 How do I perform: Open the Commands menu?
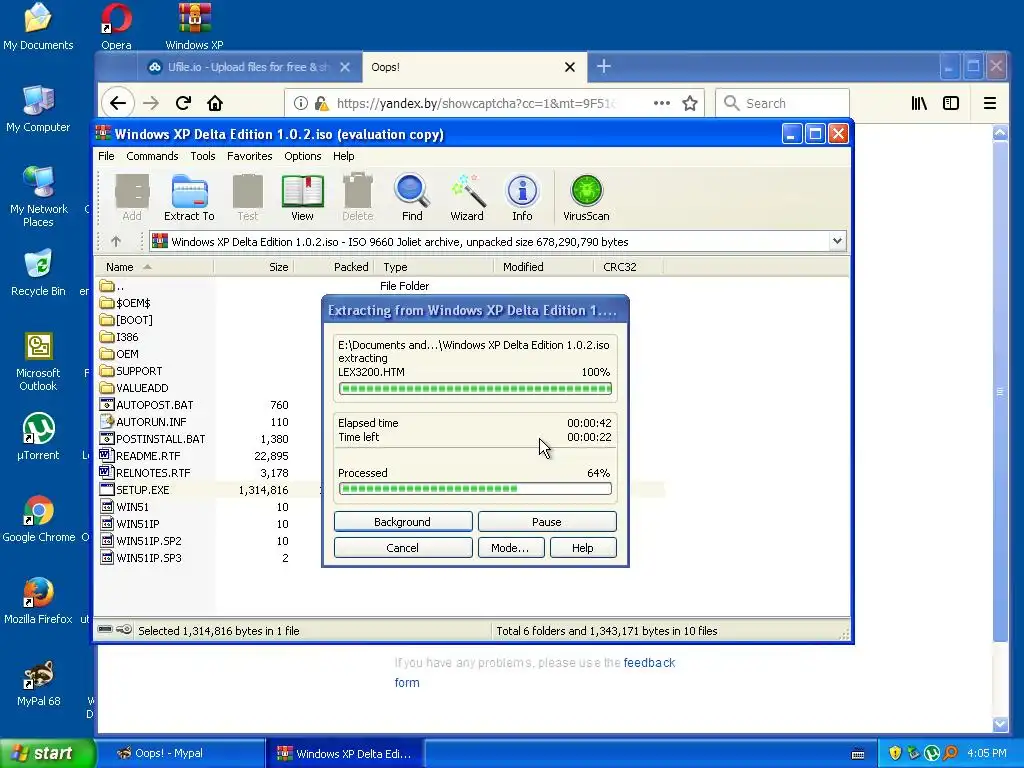(152, 156)
